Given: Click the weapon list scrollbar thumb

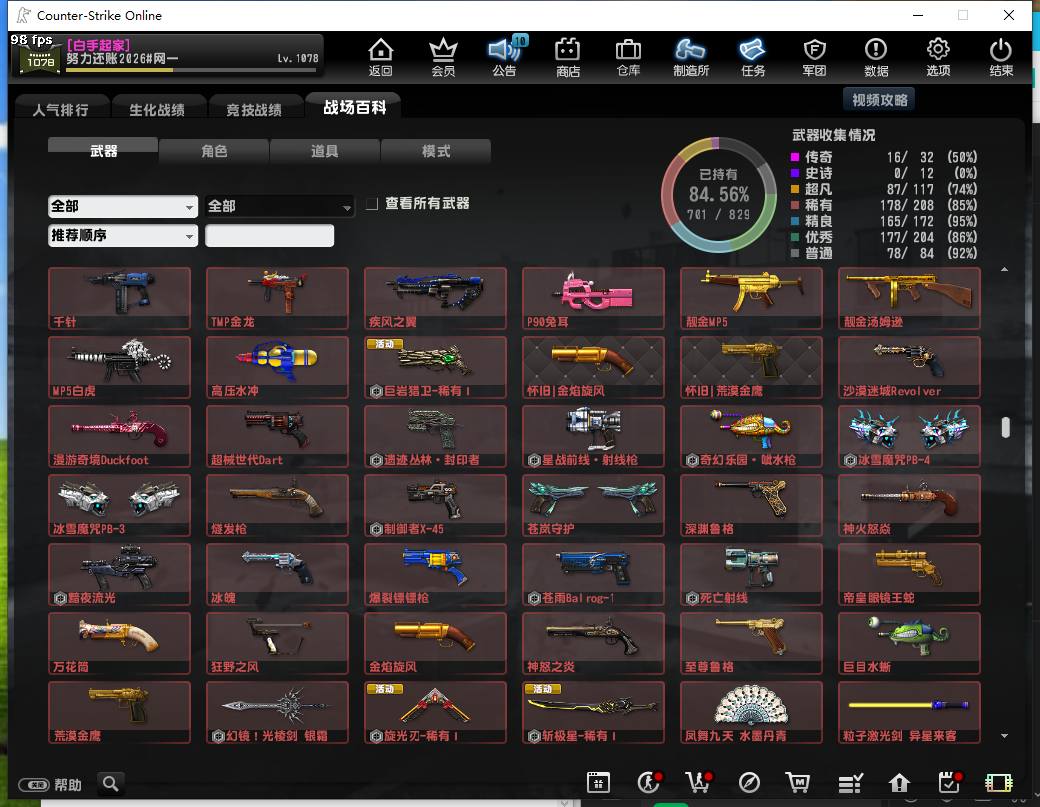Looking at the screenshot, I should [1006, 427].
